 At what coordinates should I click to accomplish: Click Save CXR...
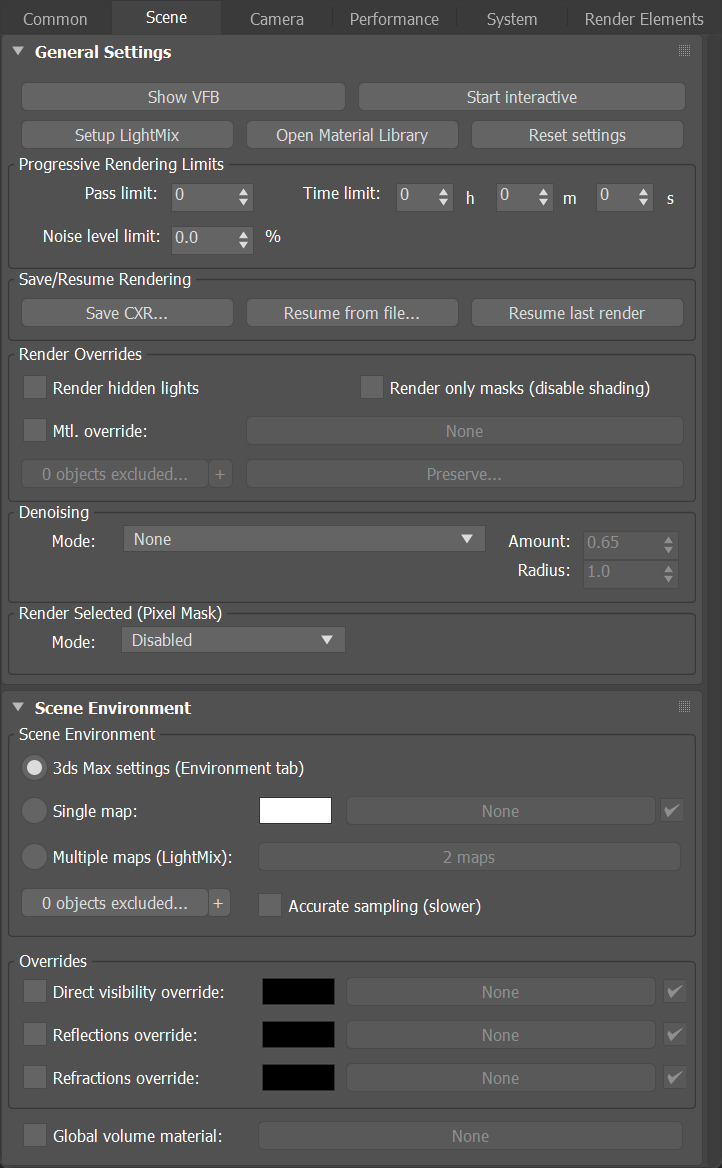pyautogui.click(x=127, y=313)
